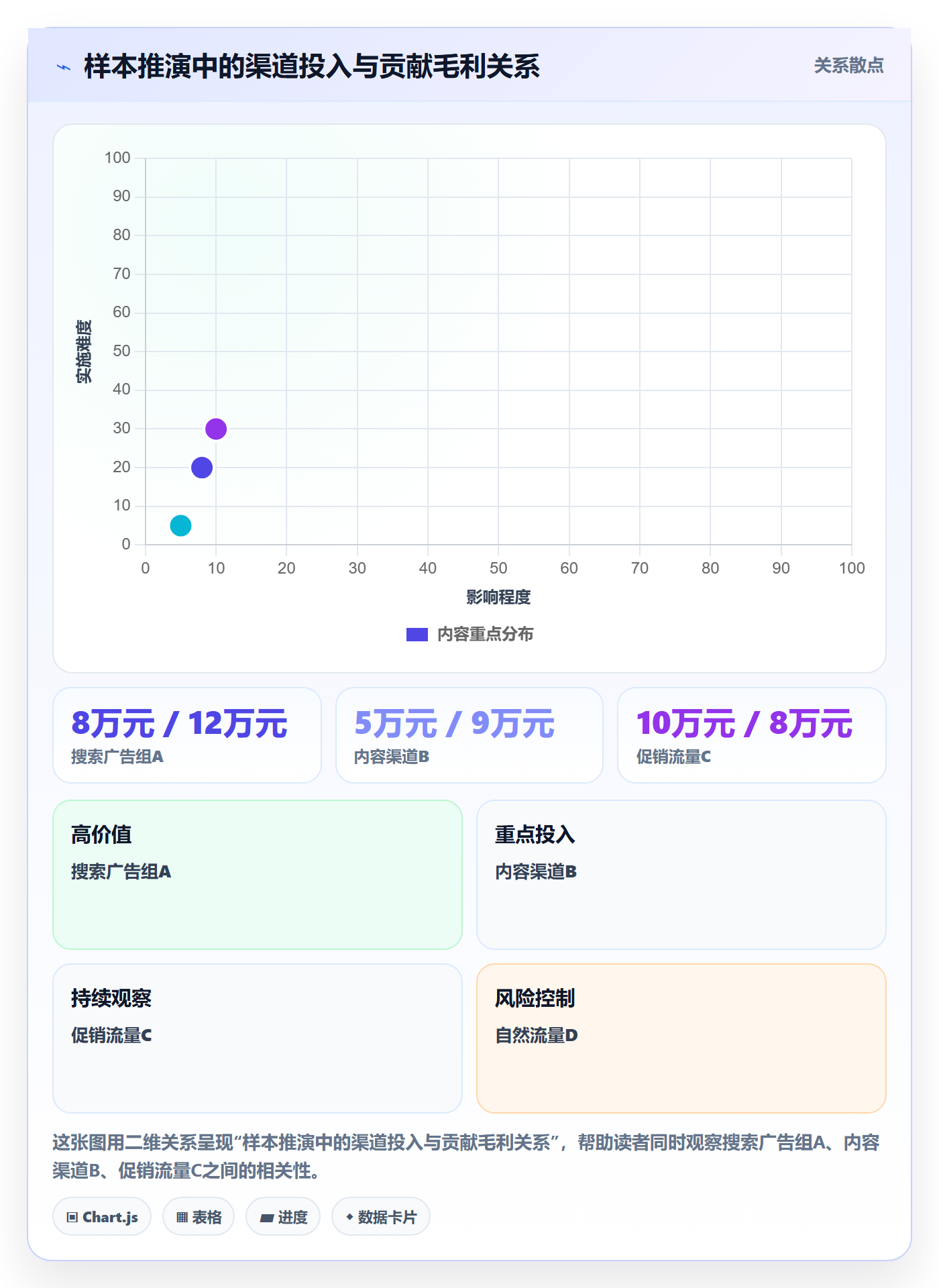Click the 内容渠道B text in 重点投入 card

(536, 871)
